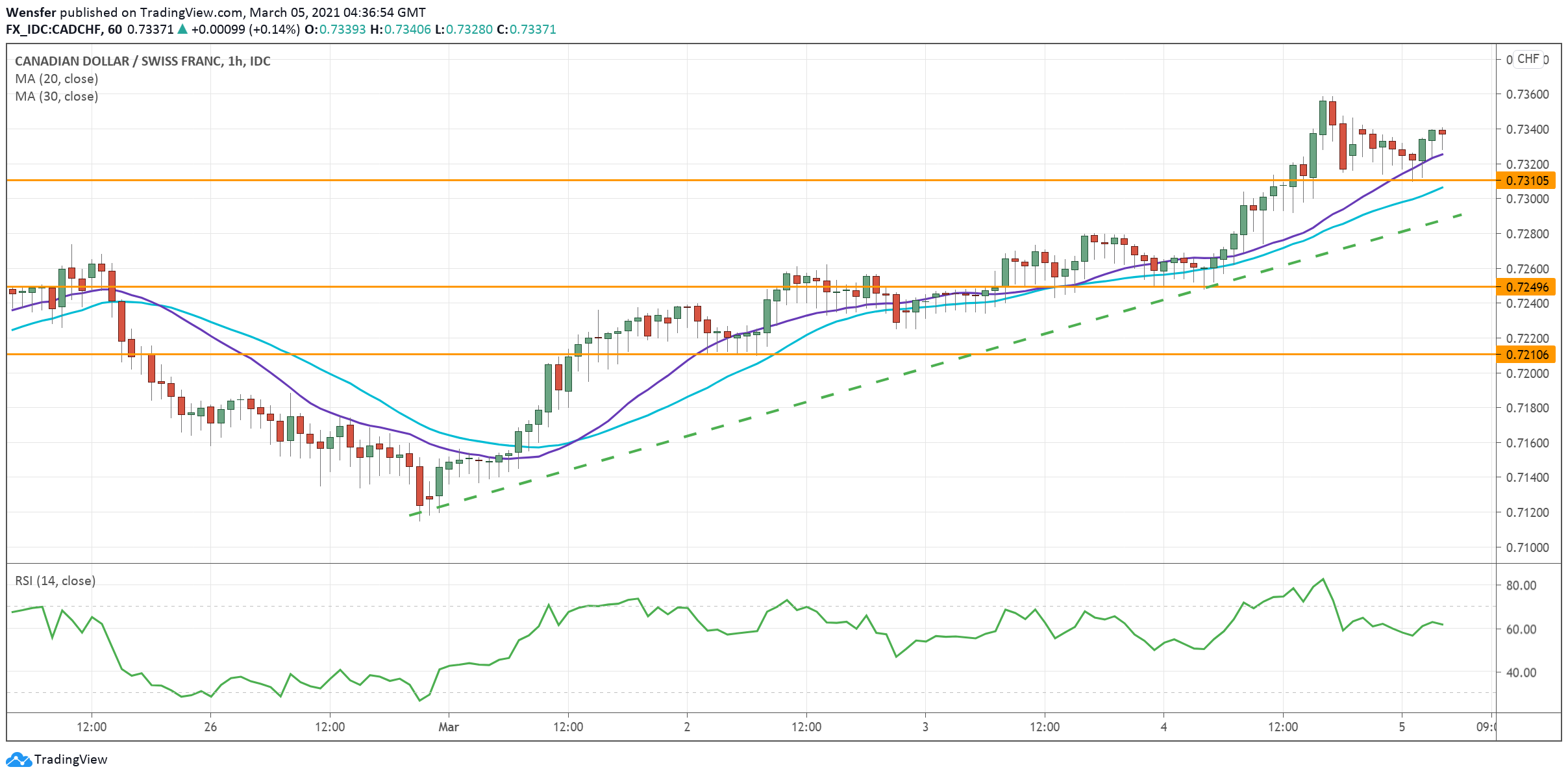Image resolution: width=1568 pixels, height=778 pixels.
Task: Select the 0.72106 orange price label
Action: 1527,355
